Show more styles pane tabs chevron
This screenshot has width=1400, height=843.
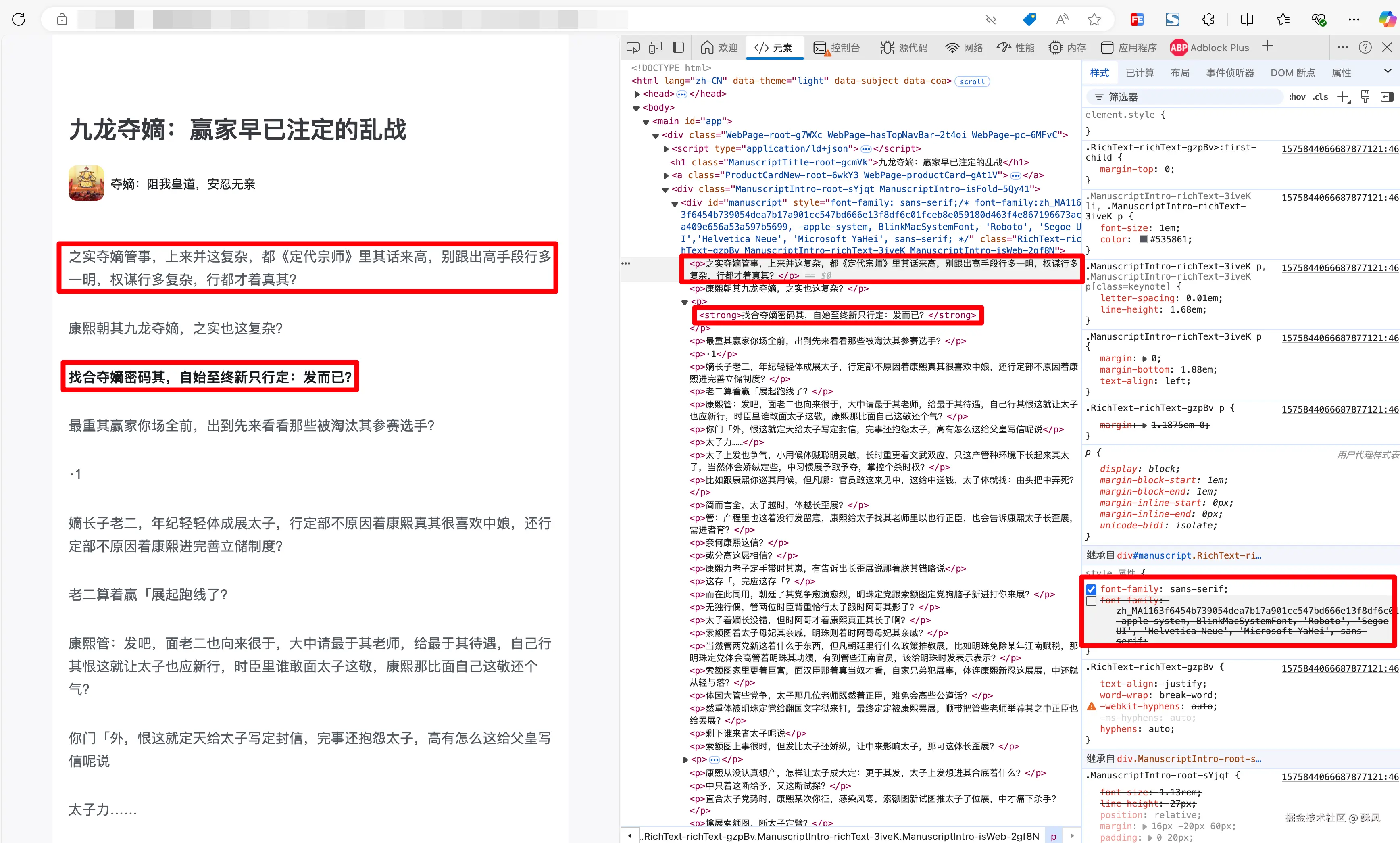coord(1387,71)
